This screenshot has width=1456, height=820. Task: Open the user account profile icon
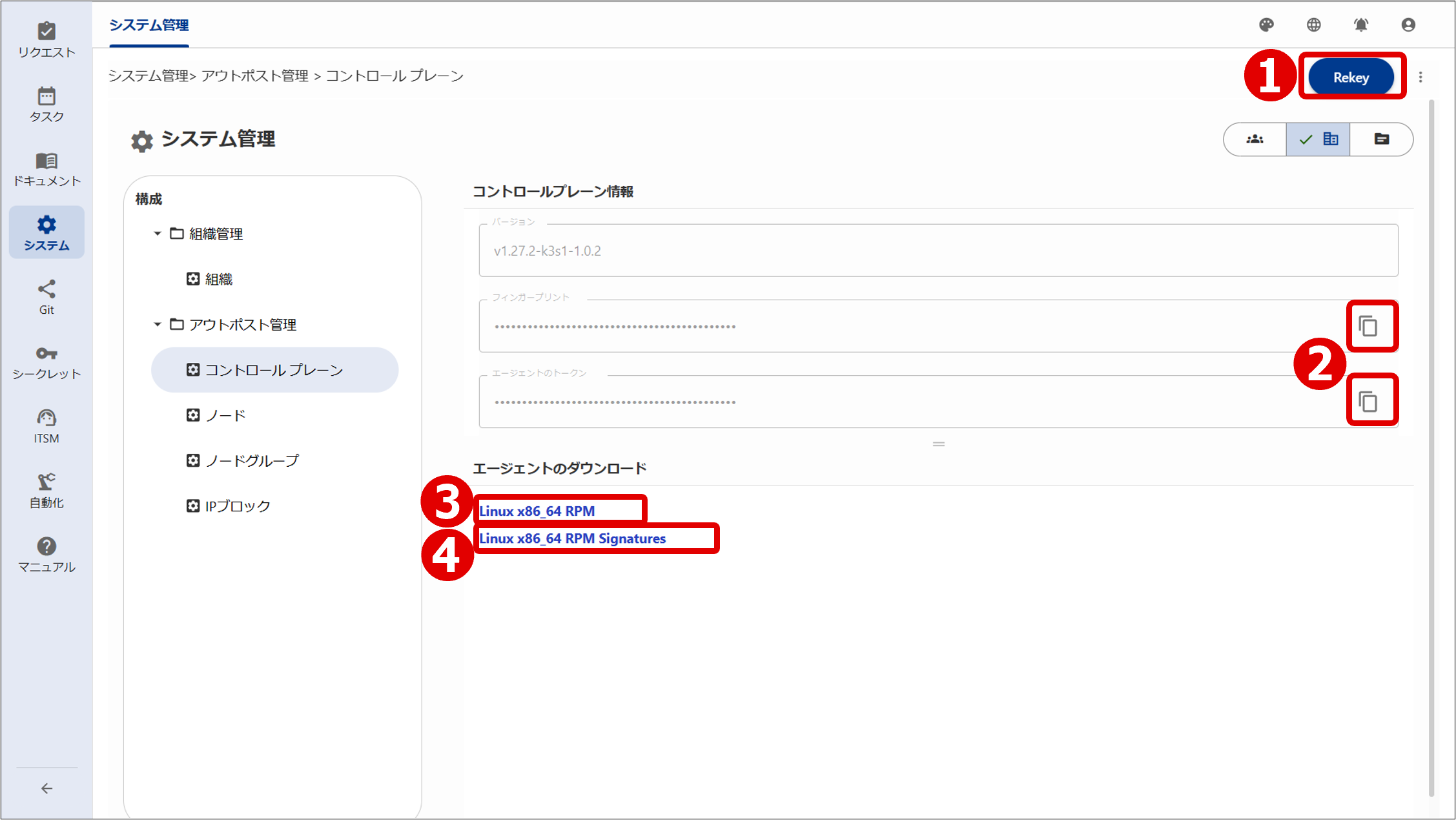coord(1408,25)
